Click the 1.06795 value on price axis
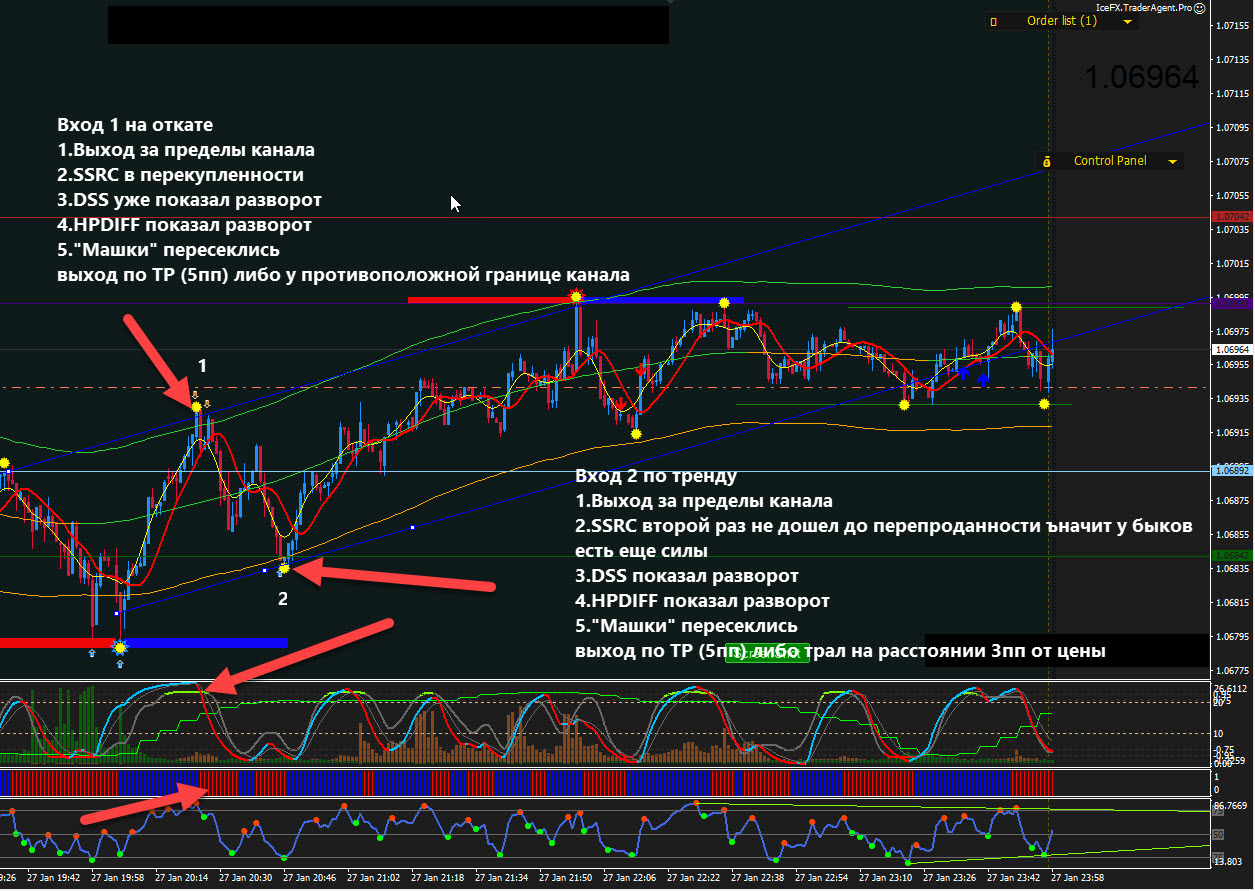Viewport: 1255px width, 891px height. point(1232,637)
